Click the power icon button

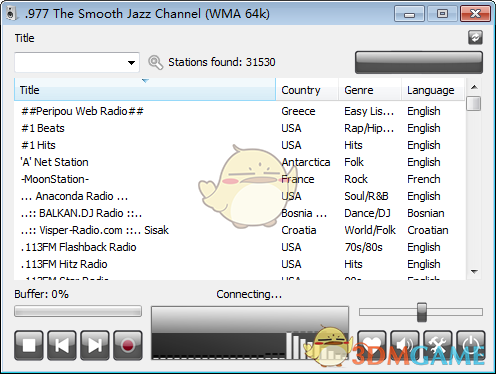point(471,345)
